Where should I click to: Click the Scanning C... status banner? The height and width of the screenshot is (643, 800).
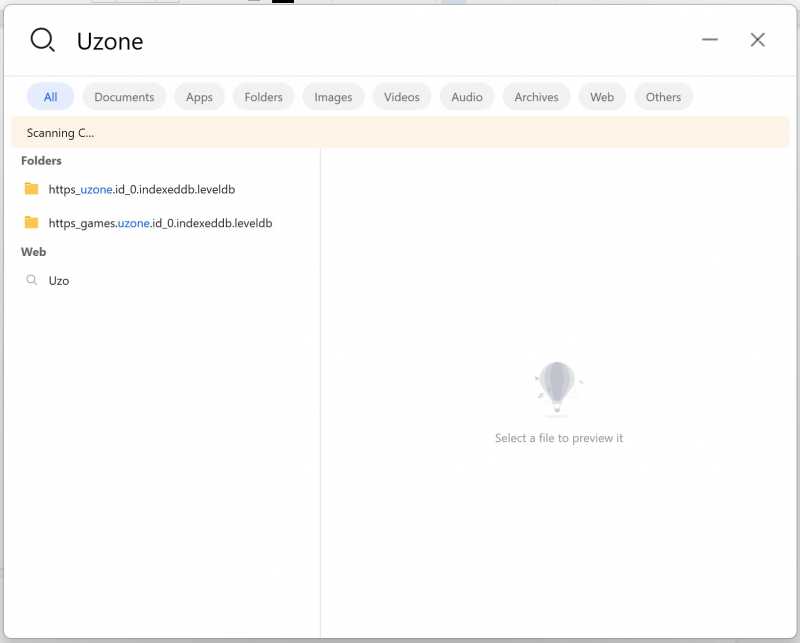[x=400, y=133]
